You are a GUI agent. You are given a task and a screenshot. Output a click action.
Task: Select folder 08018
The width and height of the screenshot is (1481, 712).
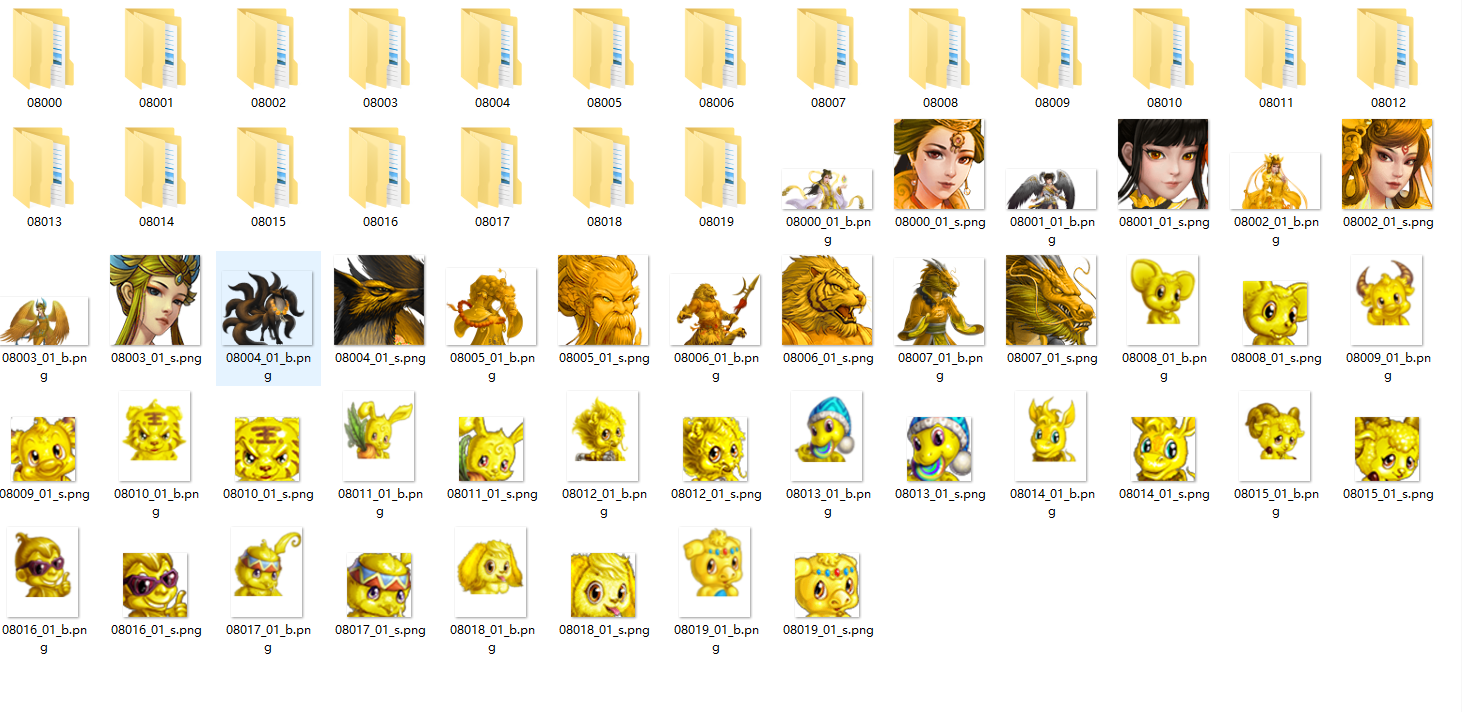604,168
